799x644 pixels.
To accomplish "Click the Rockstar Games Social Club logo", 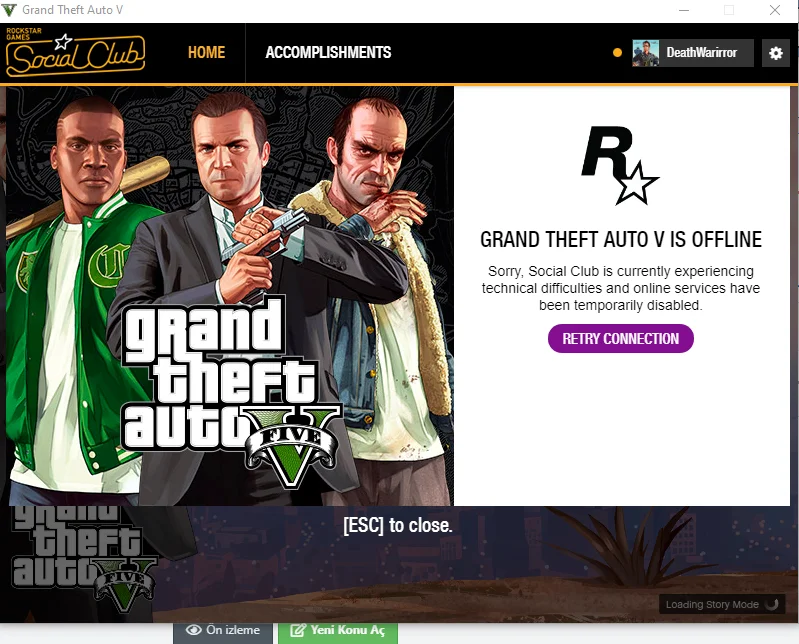I will [x=75, y=52].
